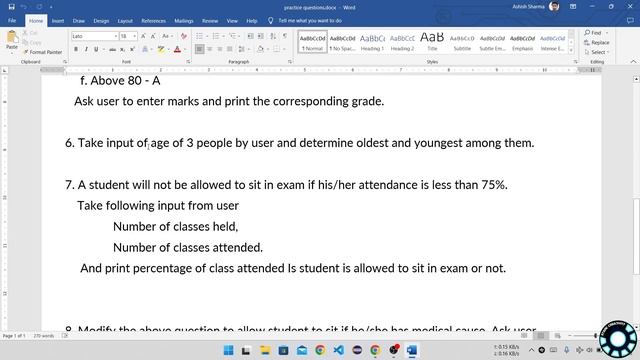This screenshot has height=360, width=640.
Task: Toggle Print Layout view in status bar
Action: click(541, 336)
